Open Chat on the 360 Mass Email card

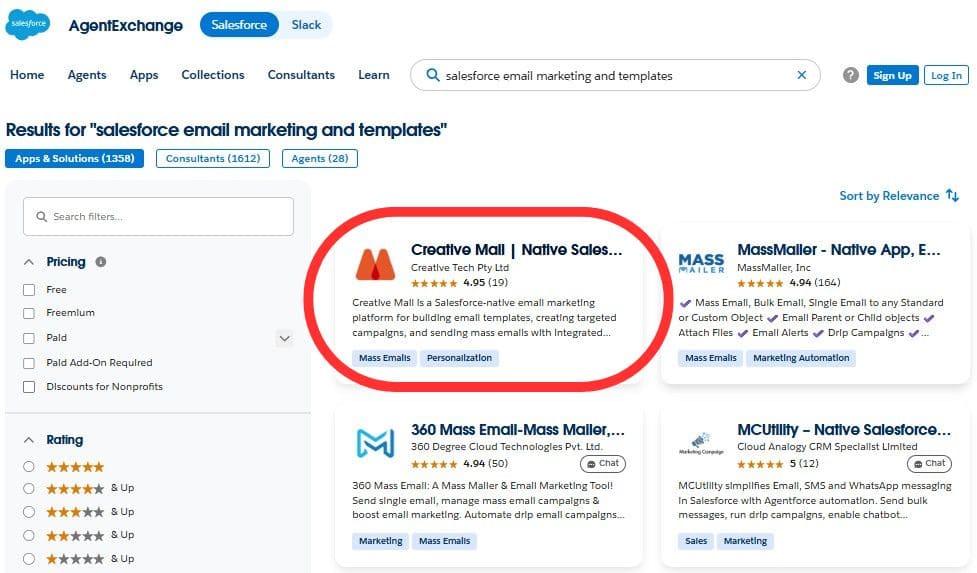click(603, 463)
